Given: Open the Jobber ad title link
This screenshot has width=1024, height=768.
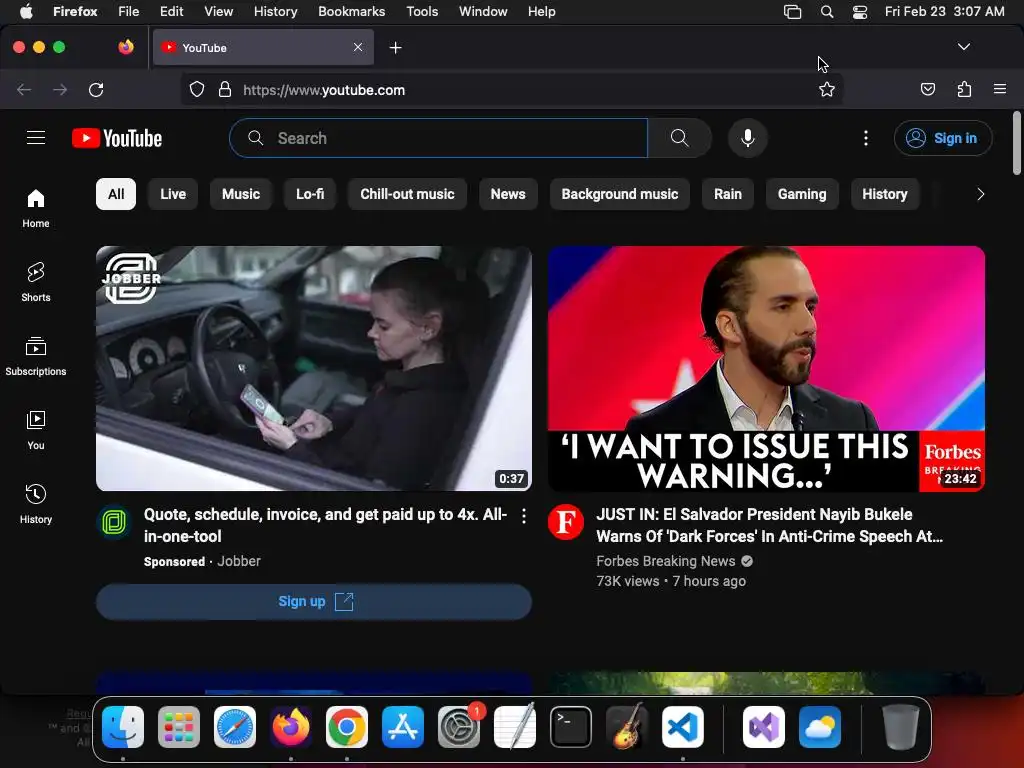Looking at the screenshot, I should point(325,525).
